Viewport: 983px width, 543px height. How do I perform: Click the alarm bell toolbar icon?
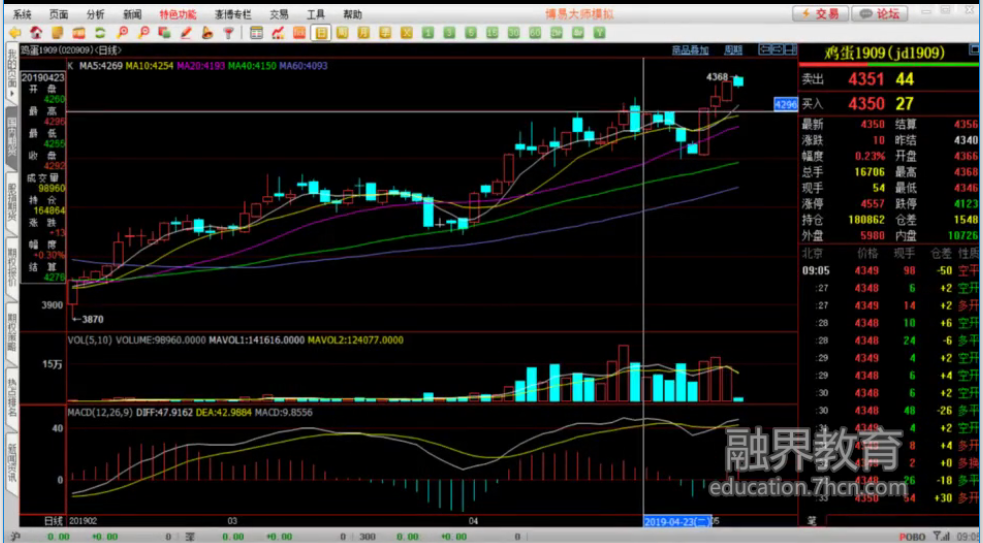click(x=206, y=32)
